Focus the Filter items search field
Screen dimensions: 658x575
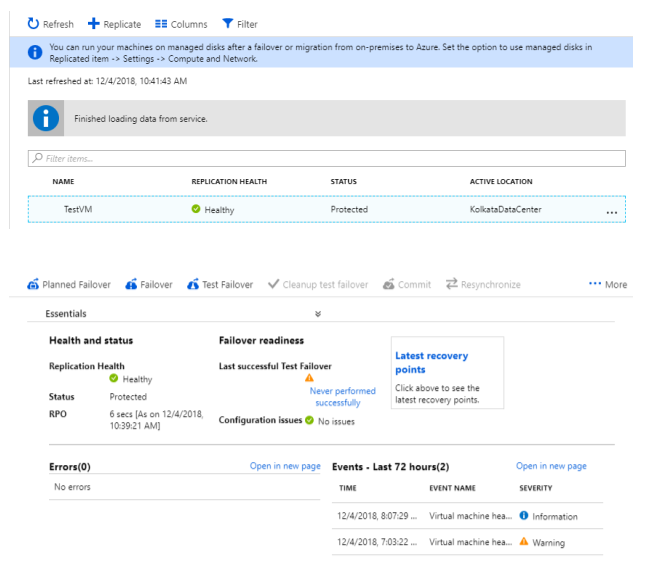point(326,158)
